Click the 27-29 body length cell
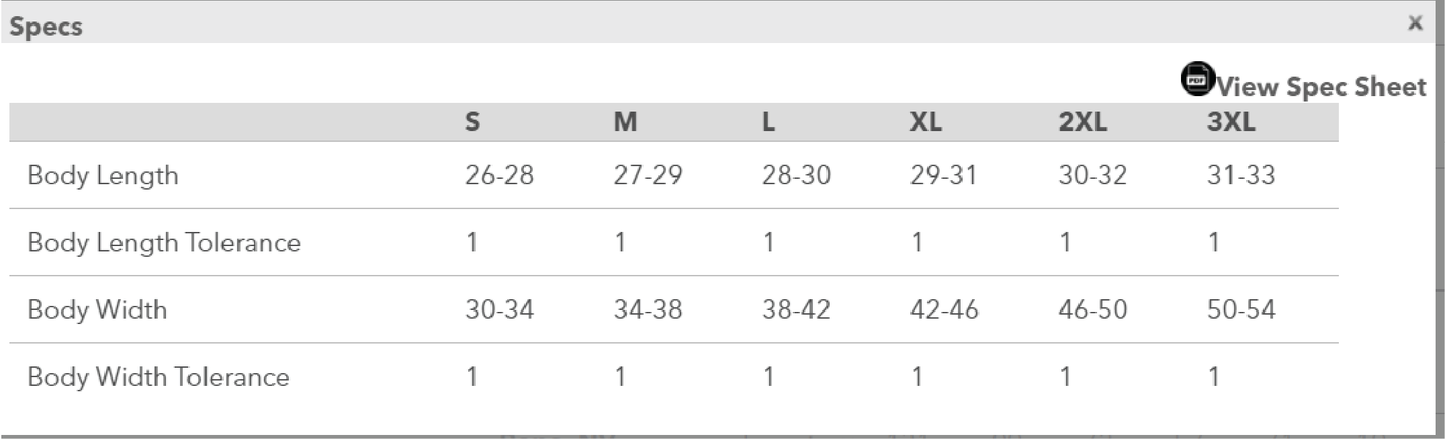Screen dimensions: 1445x439 click(647, 176)
